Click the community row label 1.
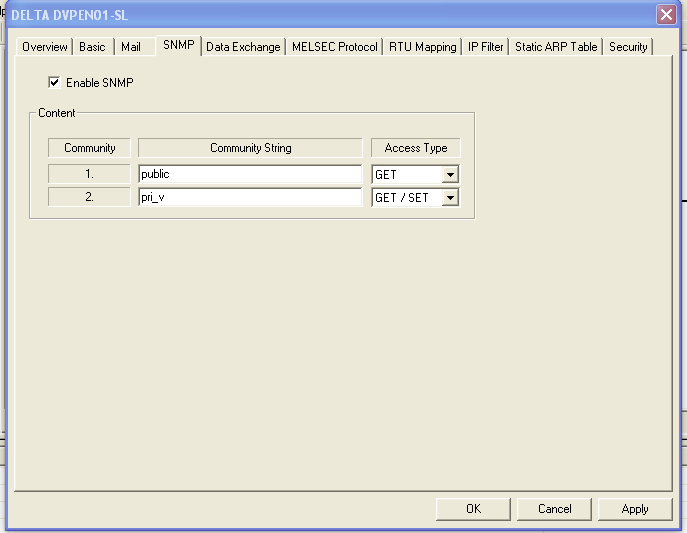Viewport: 687px width, 533px height. coord(89,174)
